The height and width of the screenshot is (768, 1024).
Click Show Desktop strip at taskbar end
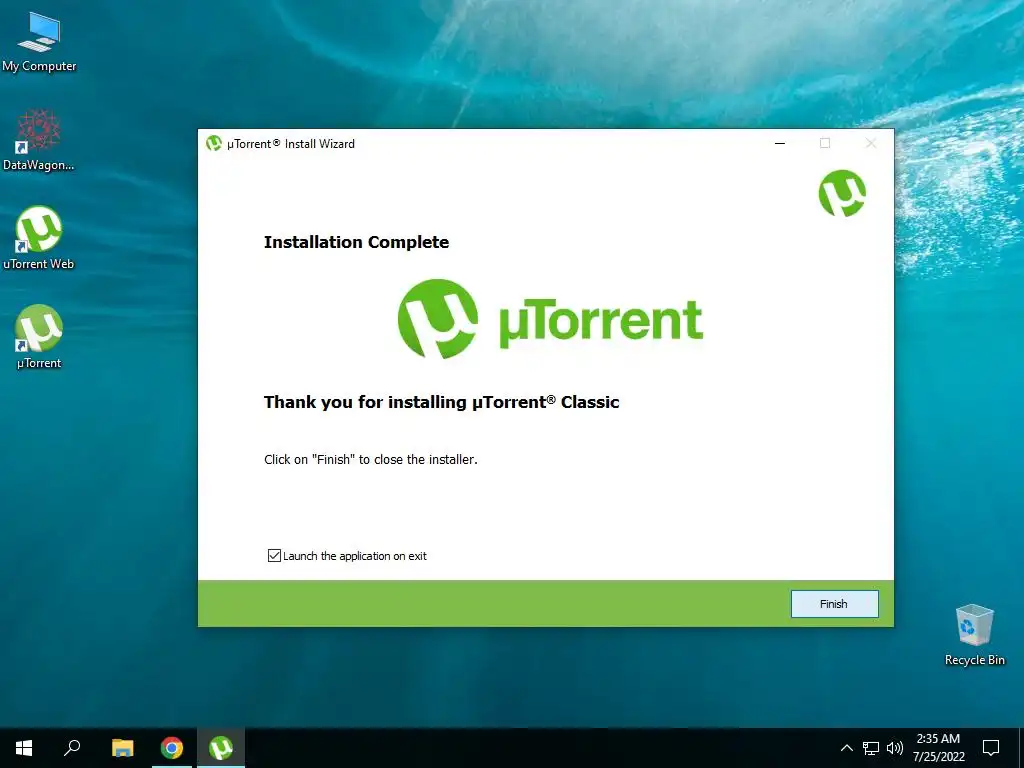pos(1021,748)
